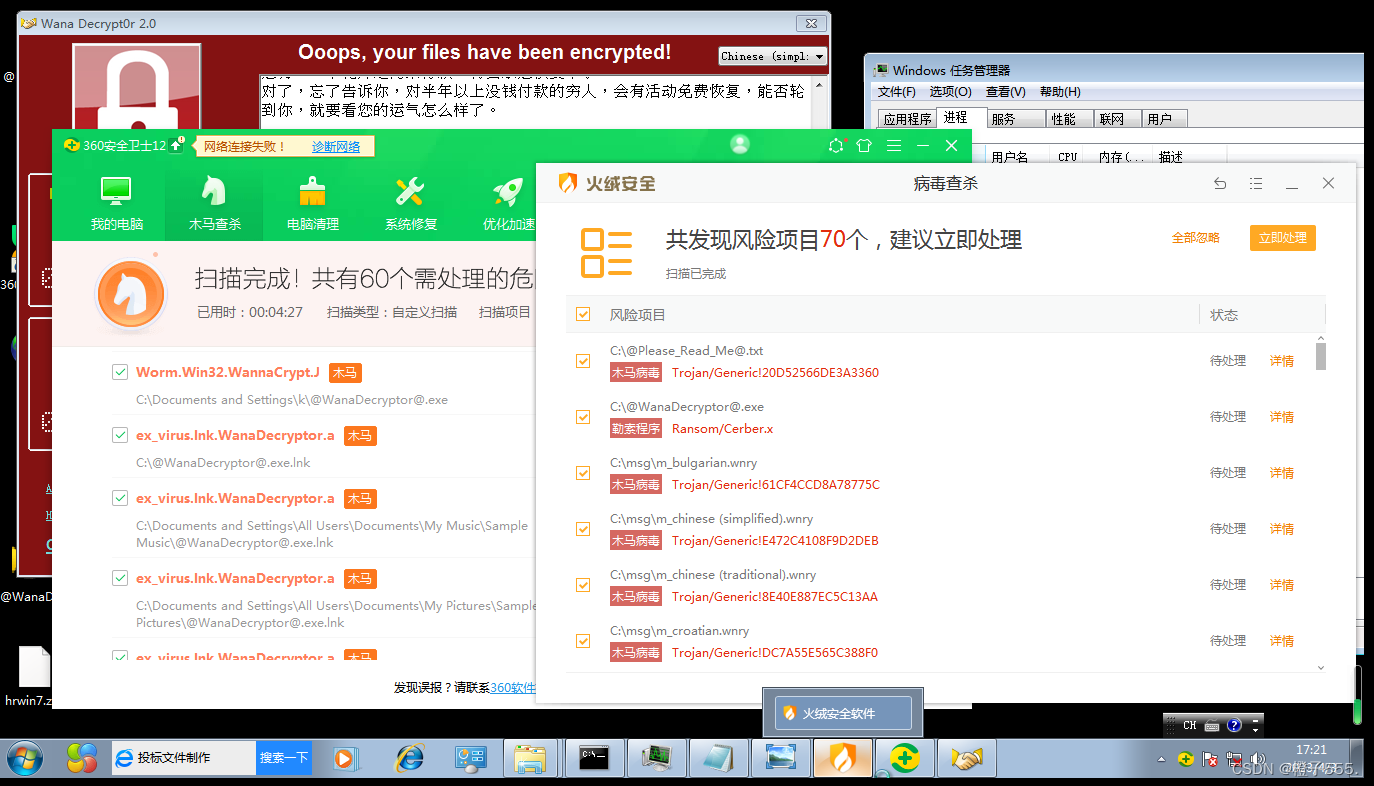Click the 360 upgrade arrow icon
1374x786 pixels.
[x=177, y=145]
